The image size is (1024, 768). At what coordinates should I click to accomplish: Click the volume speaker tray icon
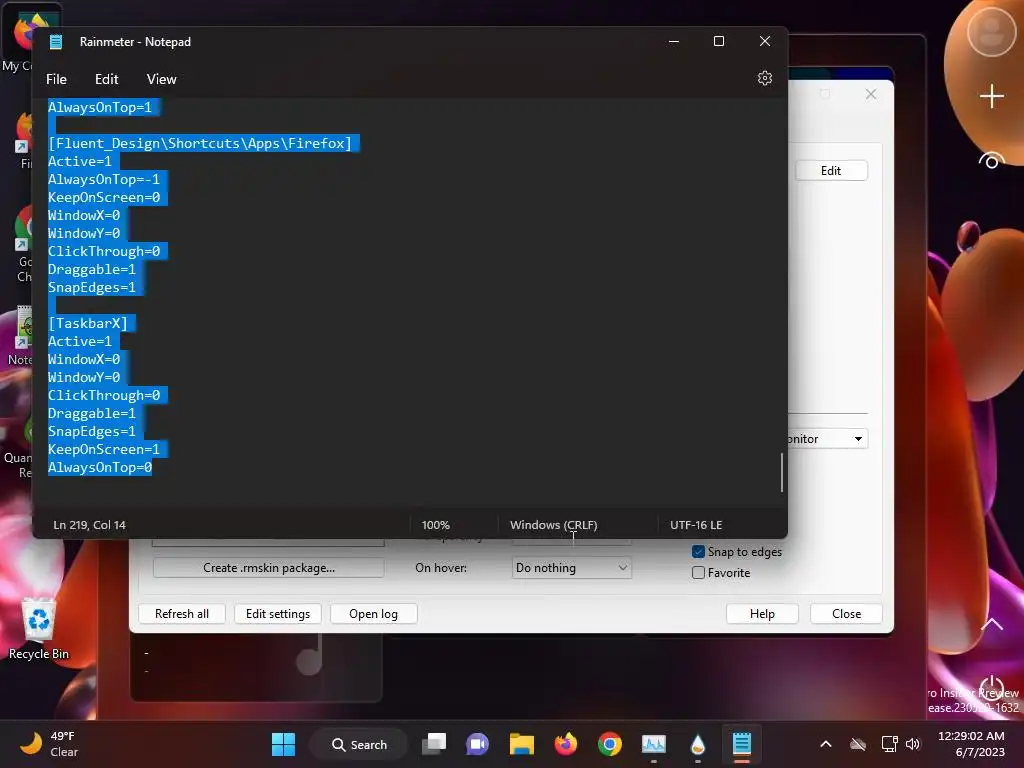(x=913, y=744)
